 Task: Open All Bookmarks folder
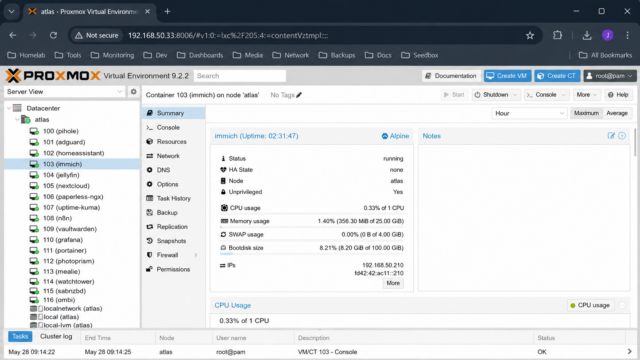(606, 55)
